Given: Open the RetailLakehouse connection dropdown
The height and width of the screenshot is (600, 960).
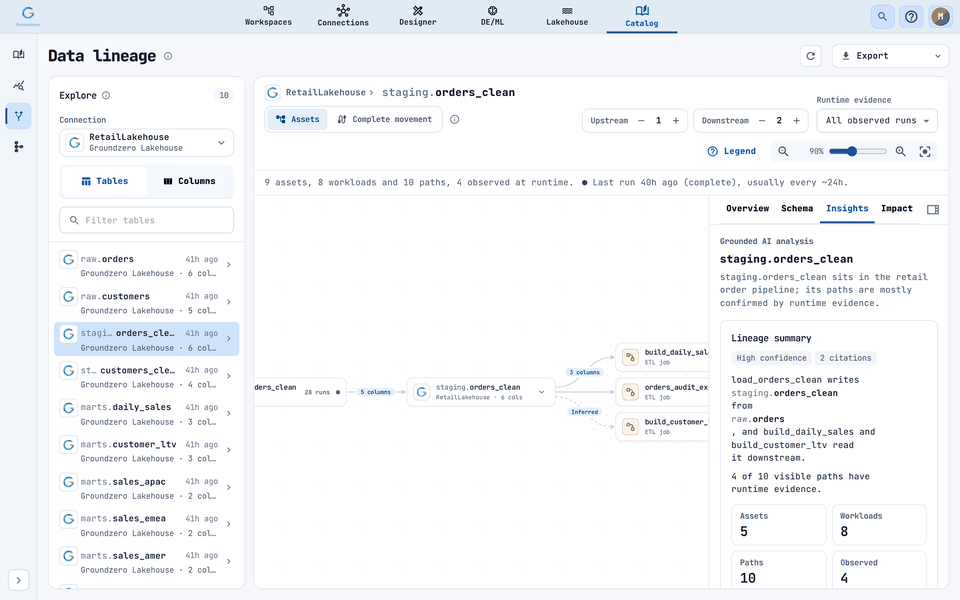Looking at the screenshot, I should pyautogui.click(x=146, y=143).
